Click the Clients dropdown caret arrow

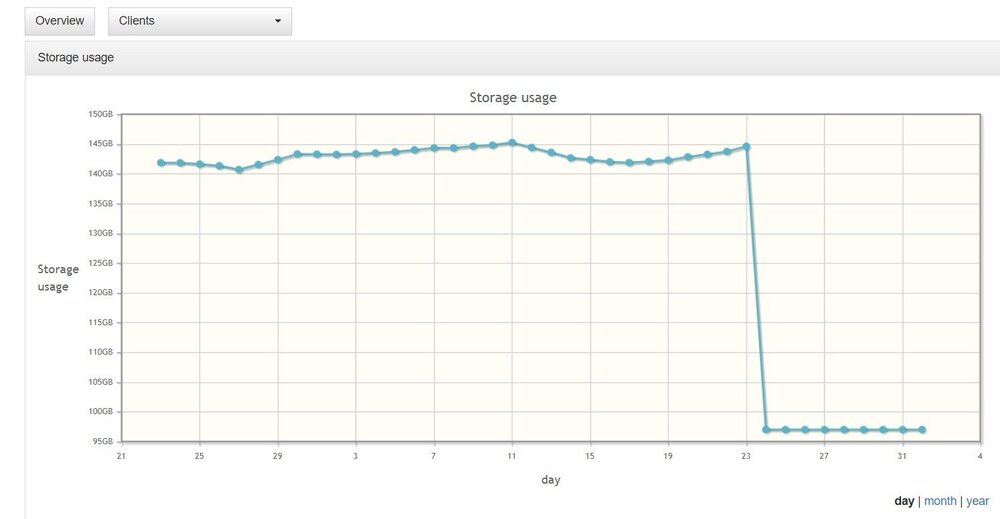277,21
